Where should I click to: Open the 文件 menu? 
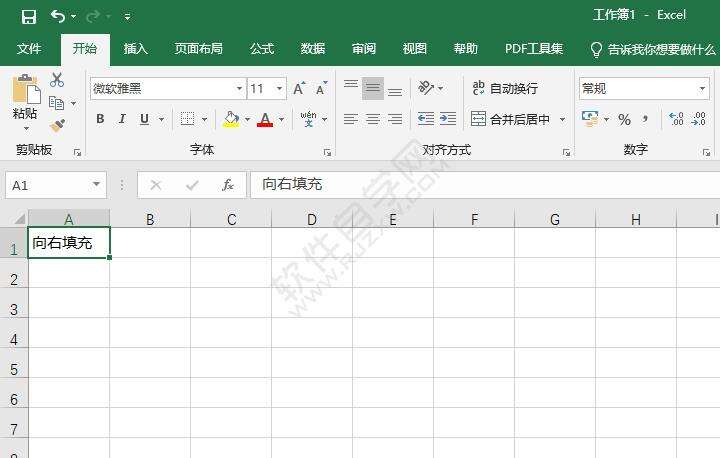pos(29,49)
